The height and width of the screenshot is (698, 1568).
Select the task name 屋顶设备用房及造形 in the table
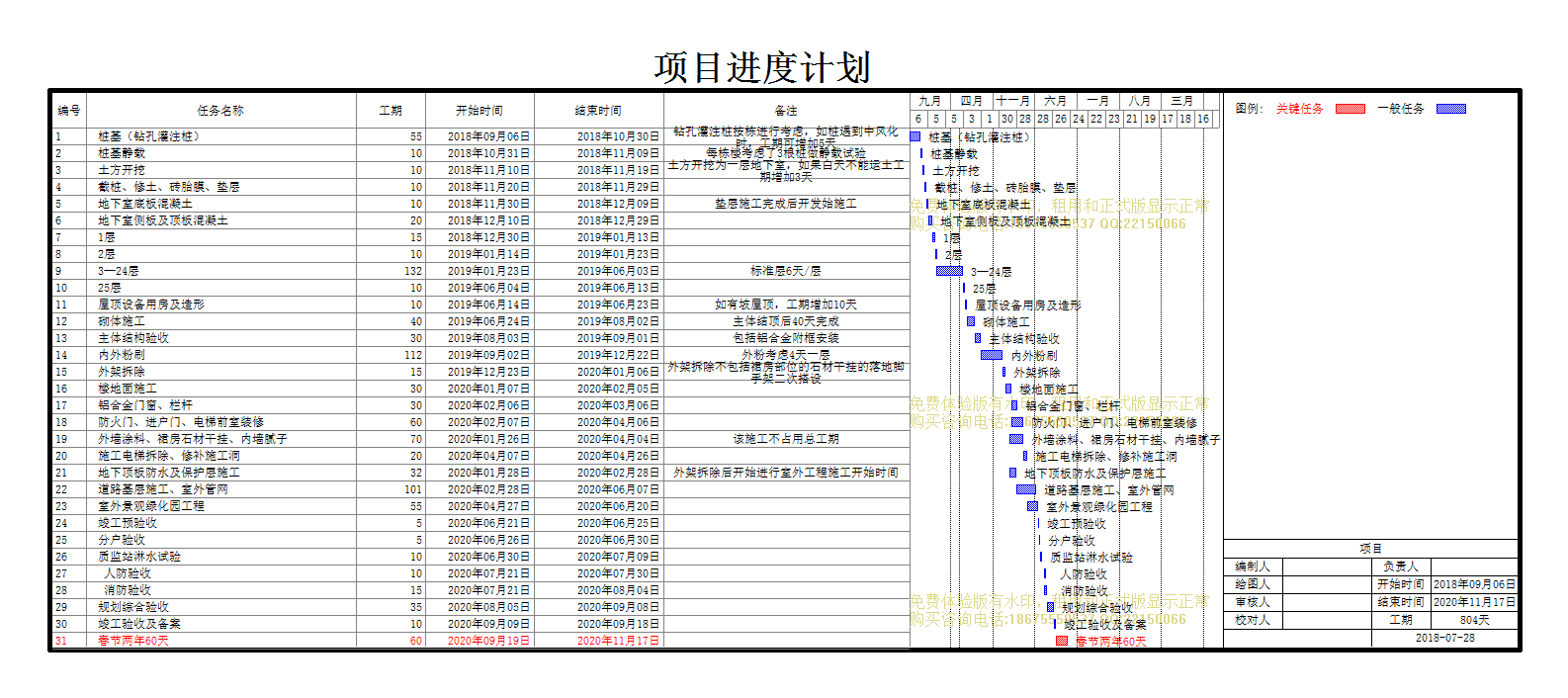click(x=151, y=305)
